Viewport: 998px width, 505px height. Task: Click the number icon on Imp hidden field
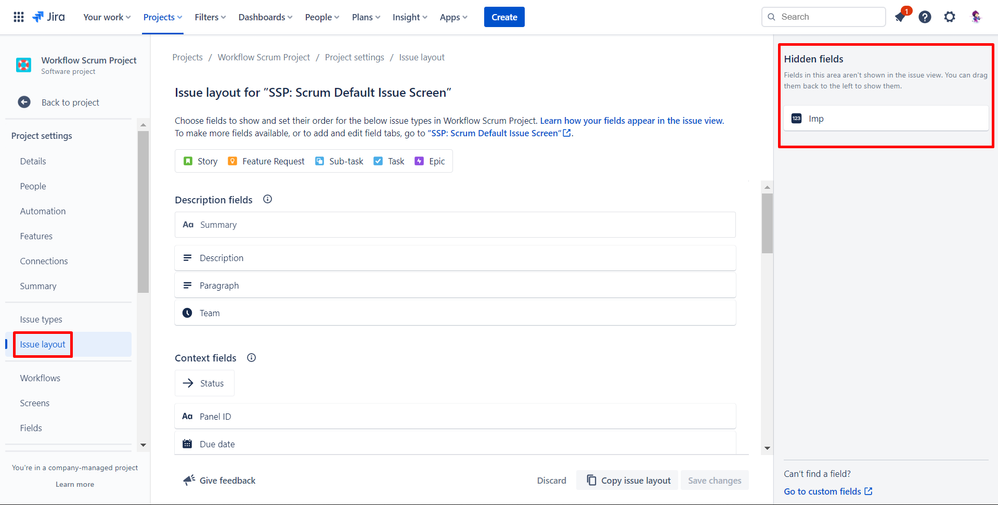click(796, 118)
